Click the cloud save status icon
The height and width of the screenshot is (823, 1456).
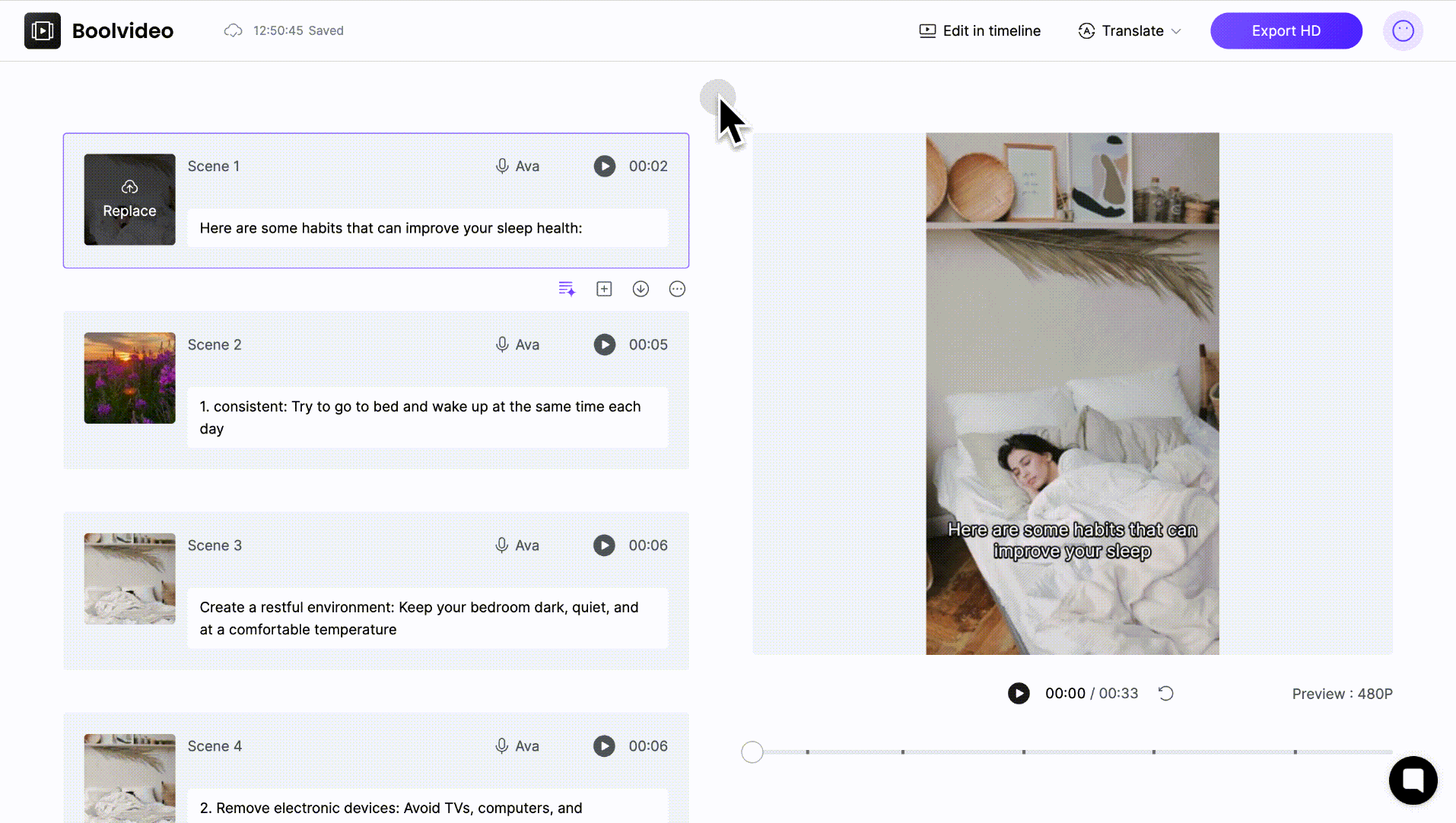[x=234, y=30]
